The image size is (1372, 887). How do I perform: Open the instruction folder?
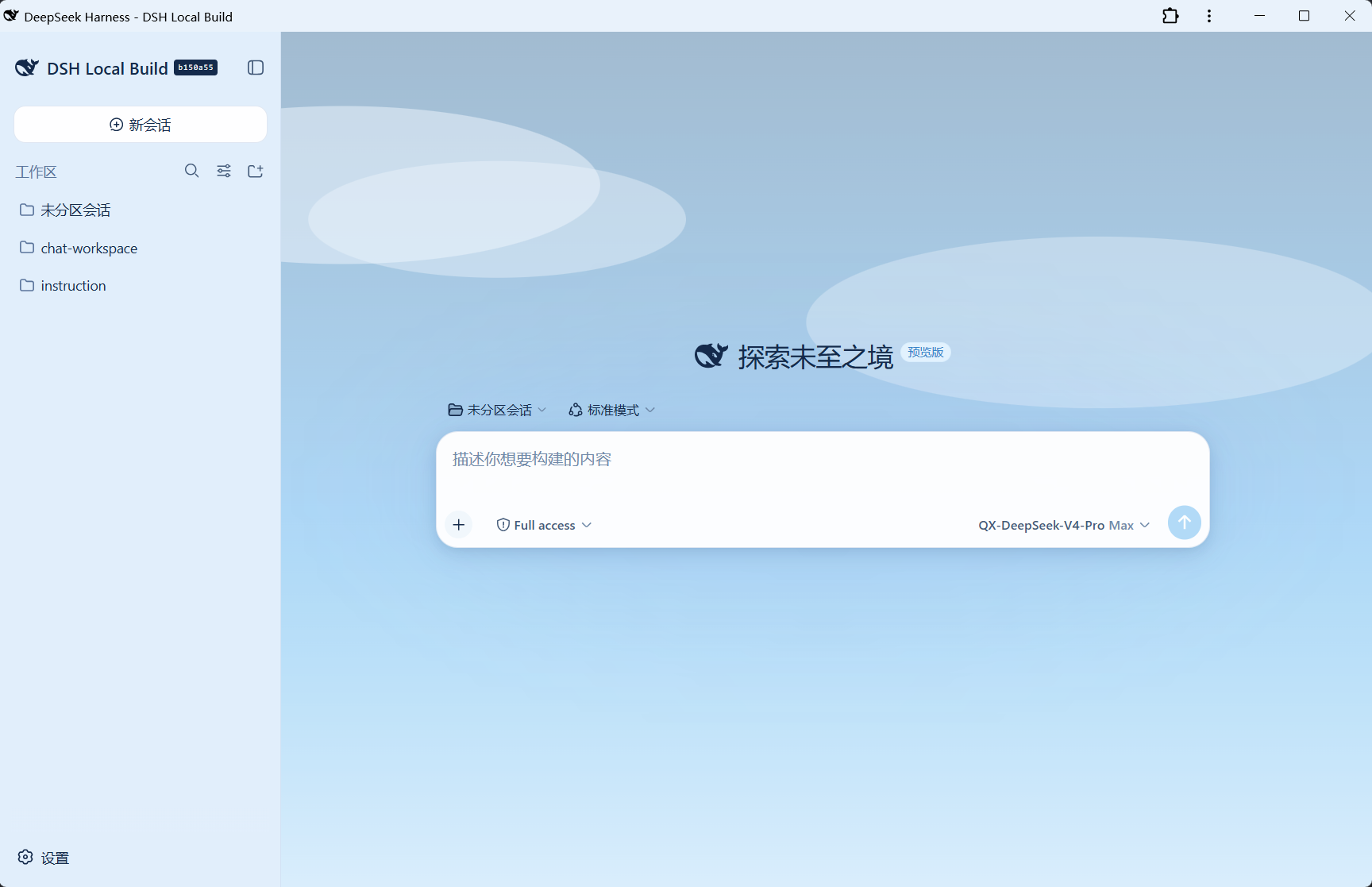(141, 285)
